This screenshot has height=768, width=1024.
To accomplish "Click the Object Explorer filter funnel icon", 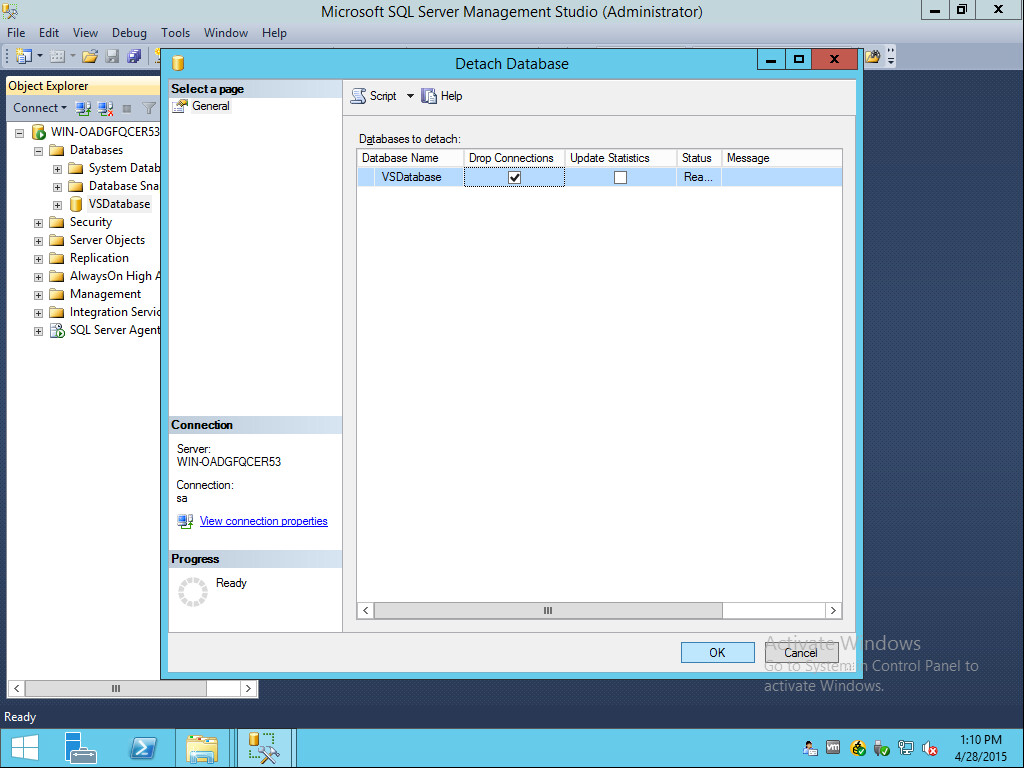I will pos(149,108).
